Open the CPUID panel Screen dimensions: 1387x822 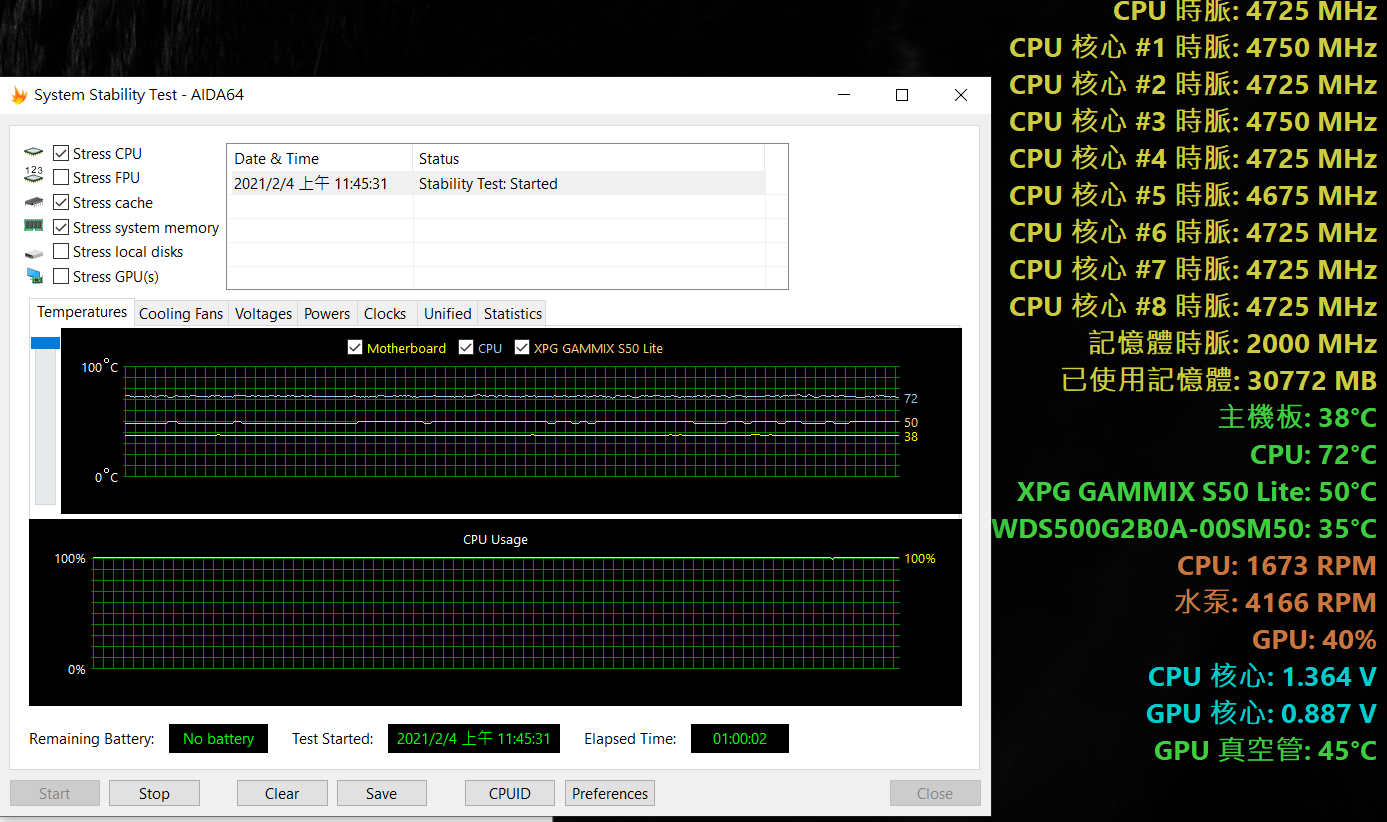pos(510,793)
